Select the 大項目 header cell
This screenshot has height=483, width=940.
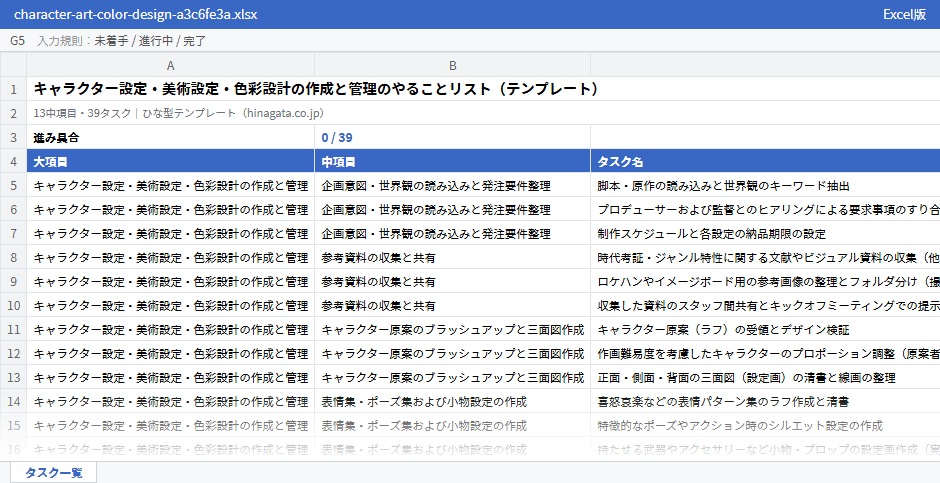click(x=170, y=161)
